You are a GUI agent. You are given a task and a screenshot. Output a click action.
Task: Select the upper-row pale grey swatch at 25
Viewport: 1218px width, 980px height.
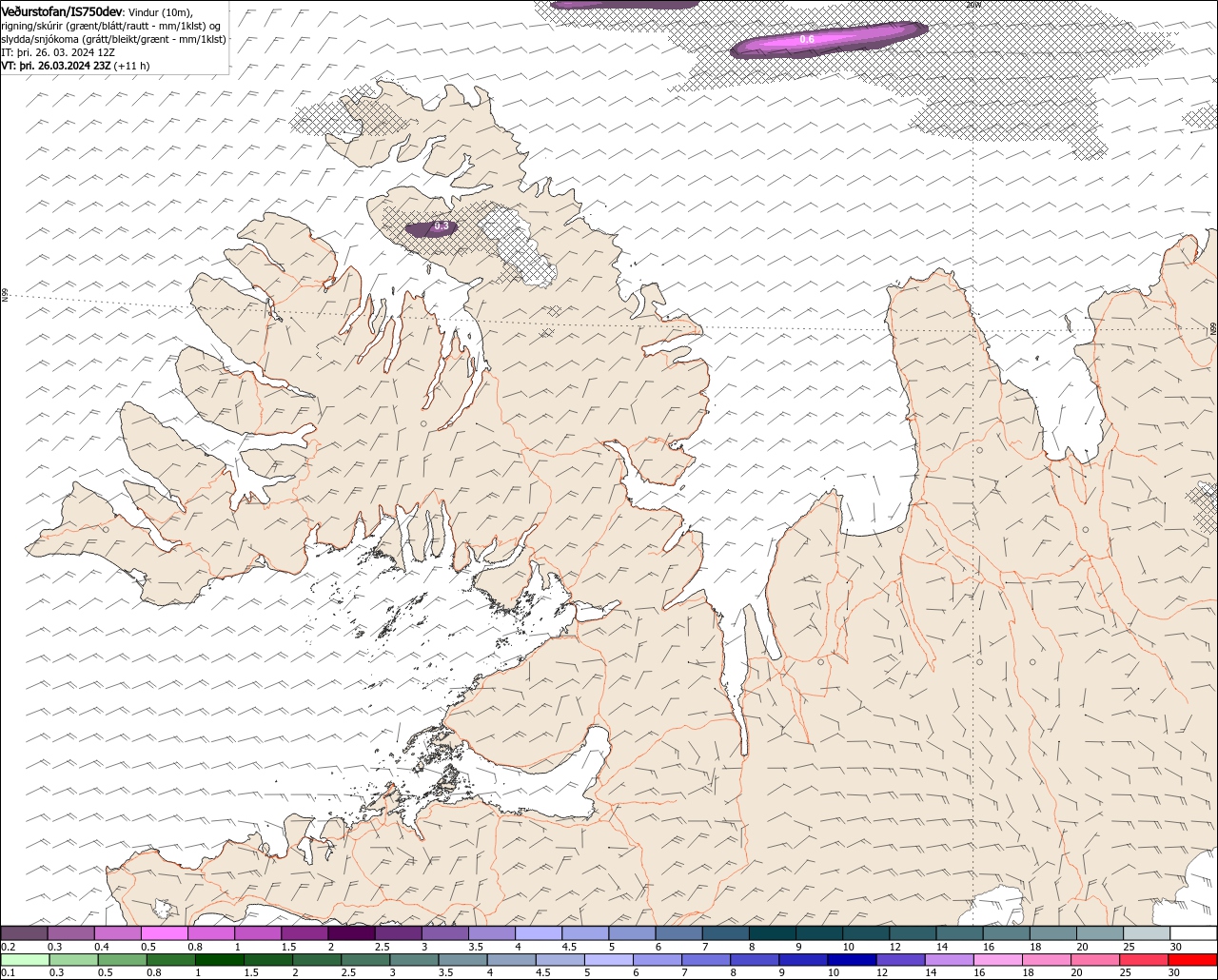[1147, 933]
